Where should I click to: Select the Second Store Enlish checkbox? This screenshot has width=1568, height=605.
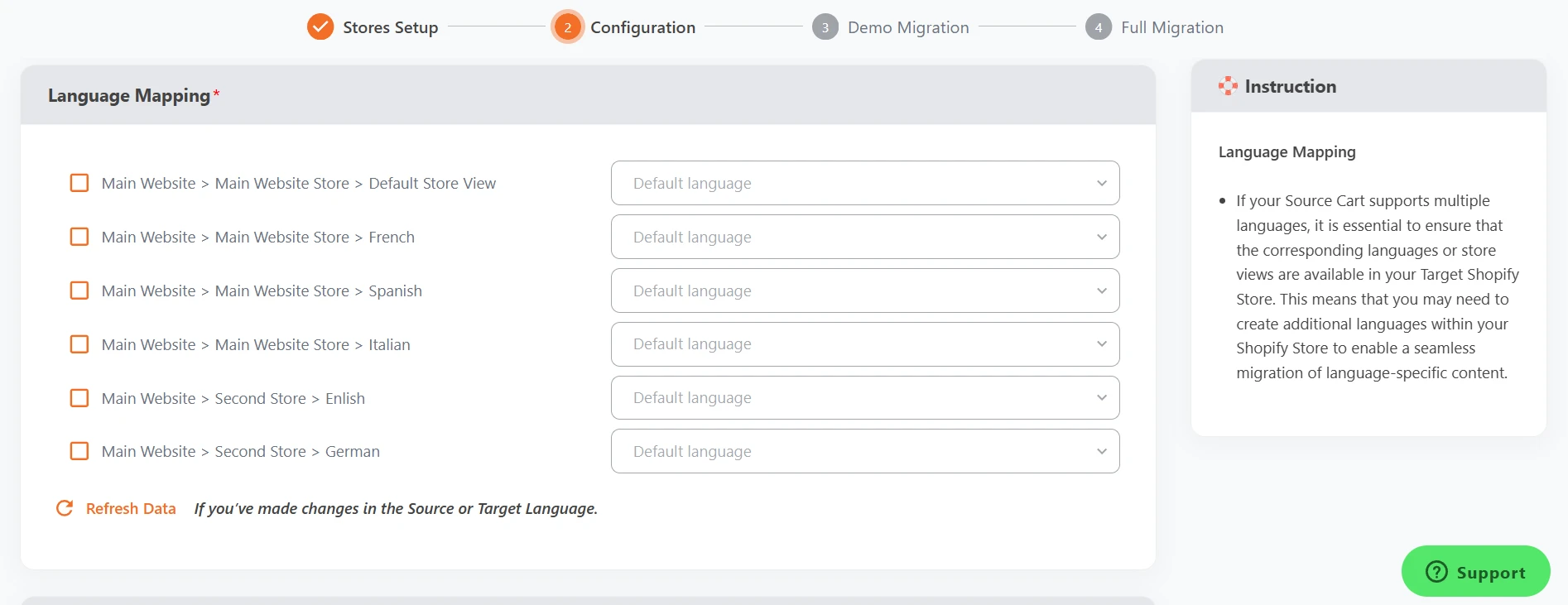tap(79, 398)
